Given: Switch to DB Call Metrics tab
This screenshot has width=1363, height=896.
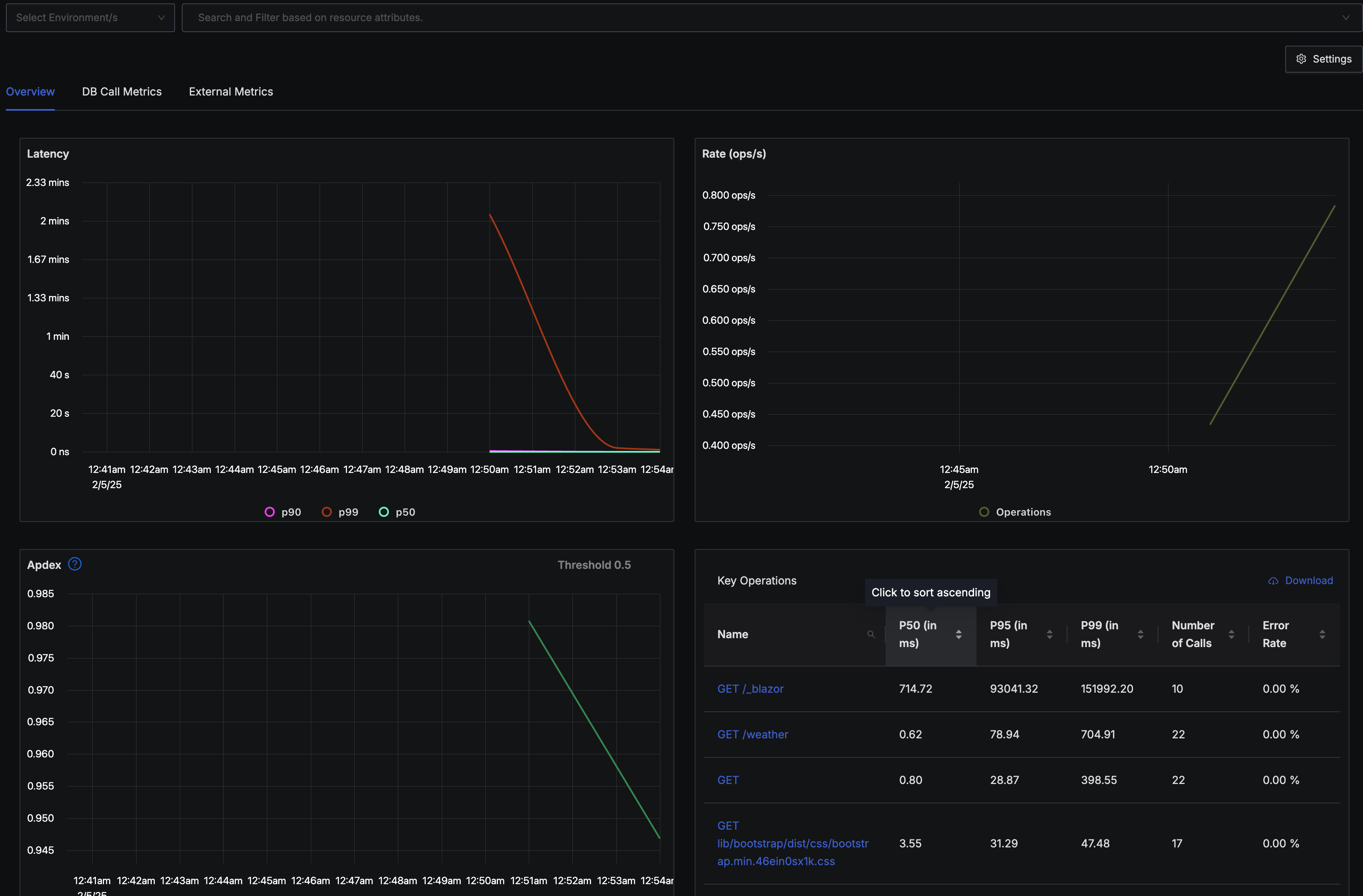Looking at the screenshot, I should pyautogui.click(x=121, y=92).
